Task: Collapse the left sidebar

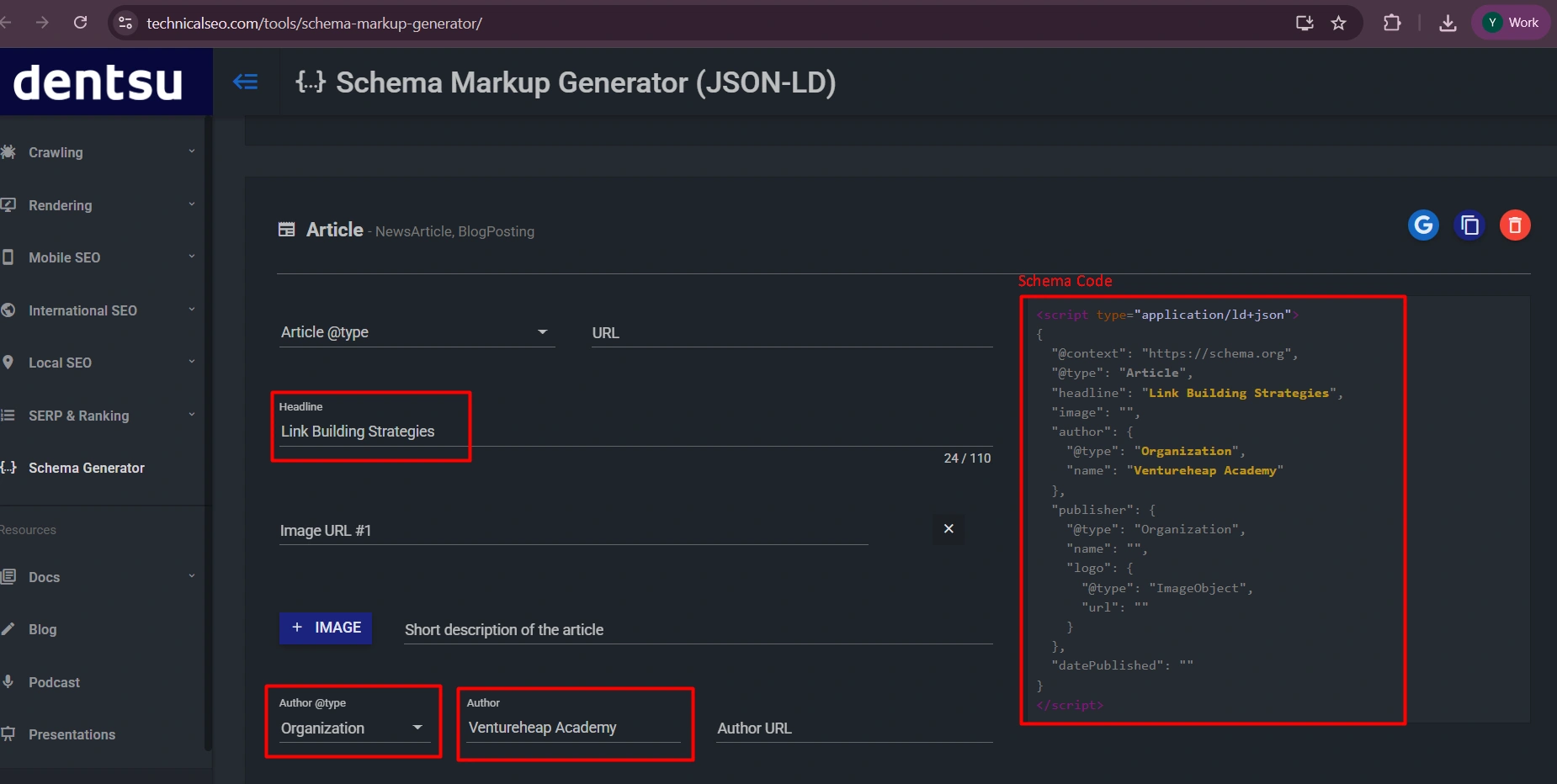Action: (247, 82)
